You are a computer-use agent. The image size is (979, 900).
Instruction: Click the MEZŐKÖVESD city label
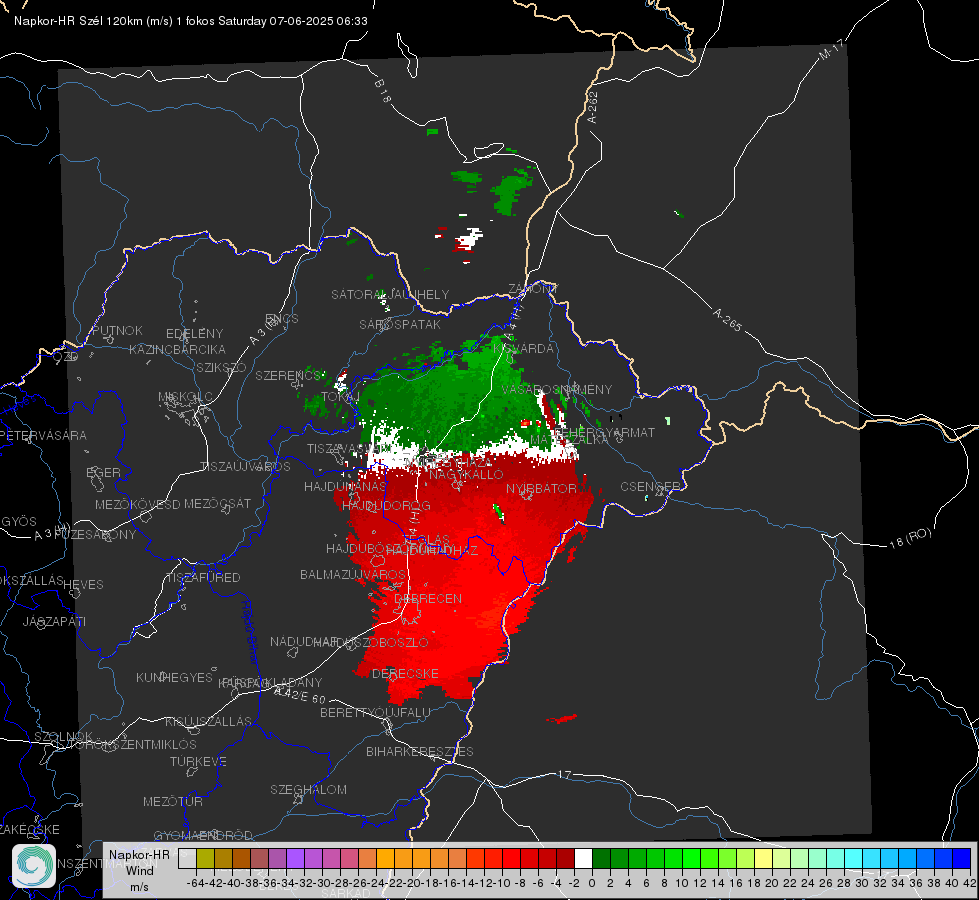138,504
